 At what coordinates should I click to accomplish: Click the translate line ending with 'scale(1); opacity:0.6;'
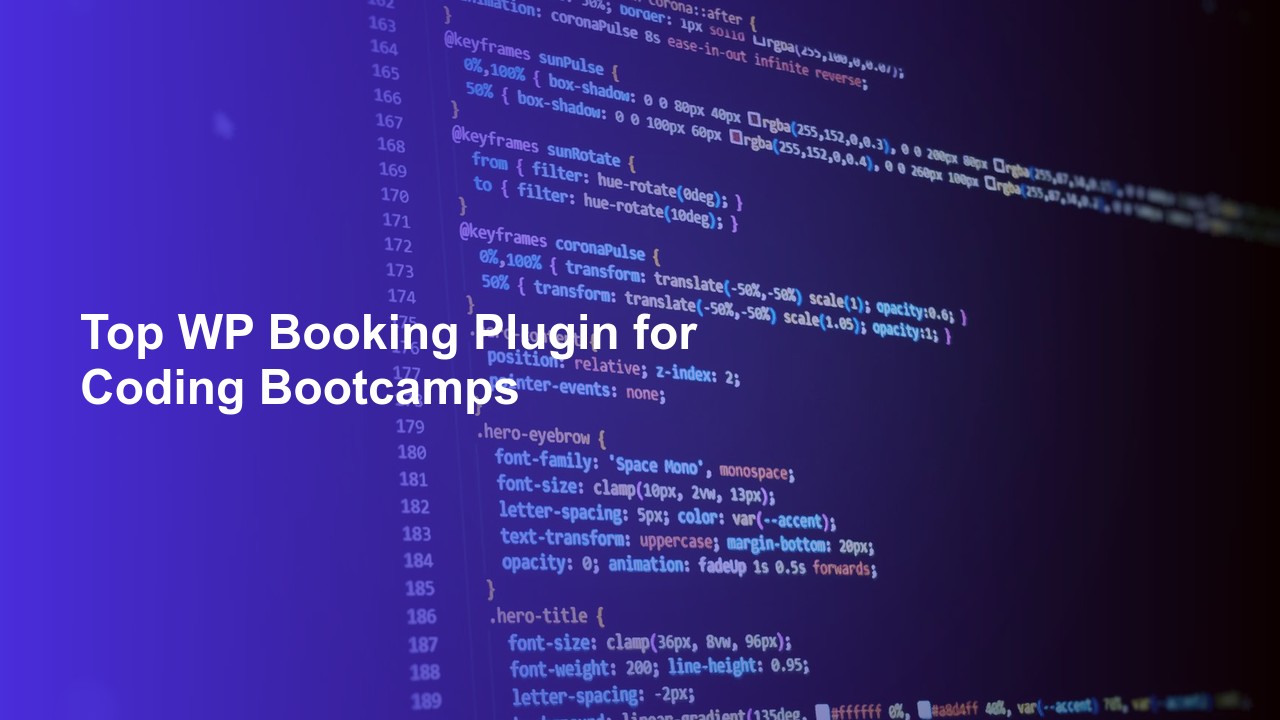(x=724, y=285)
